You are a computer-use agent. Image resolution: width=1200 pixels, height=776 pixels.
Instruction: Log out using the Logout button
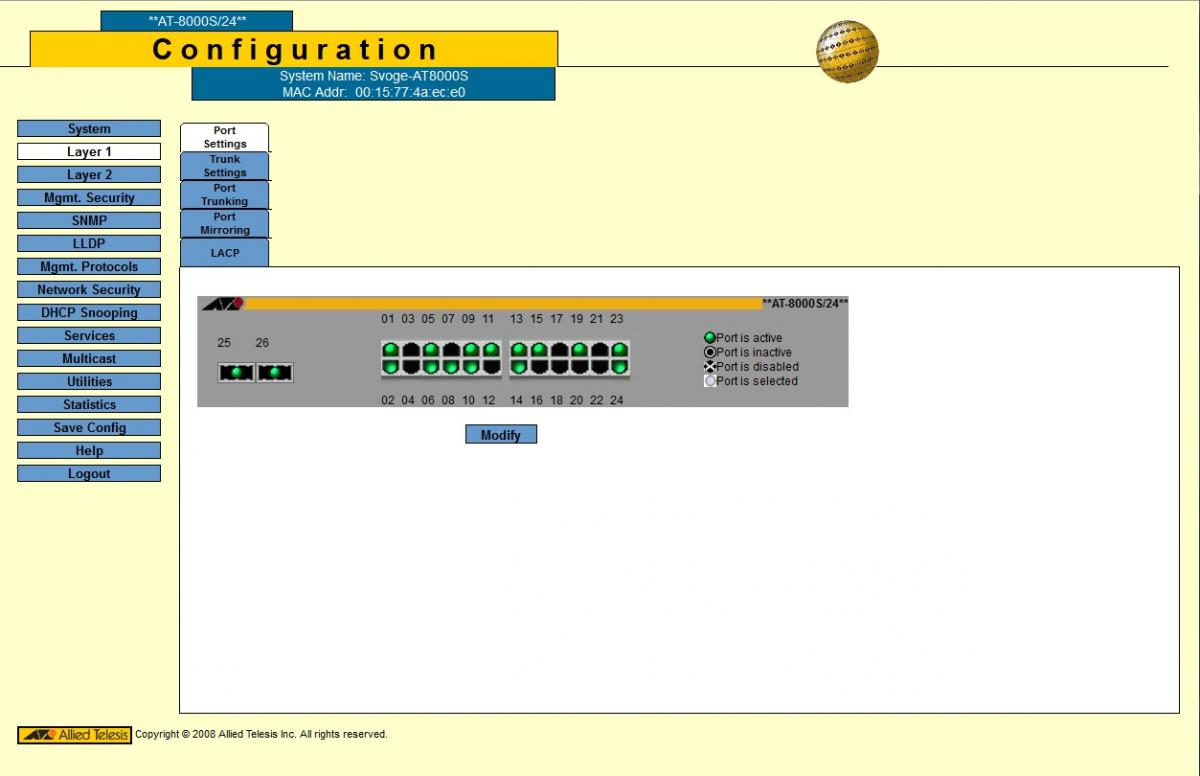tap(89, 474)
